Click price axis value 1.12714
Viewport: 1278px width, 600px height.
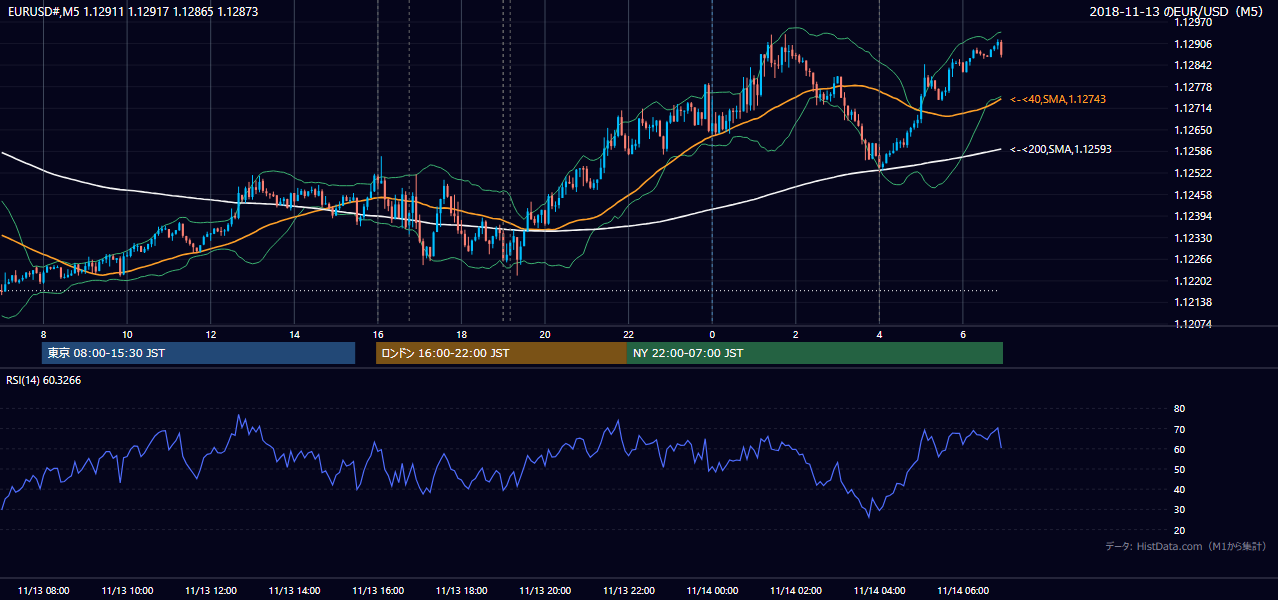pos(1192,108)
